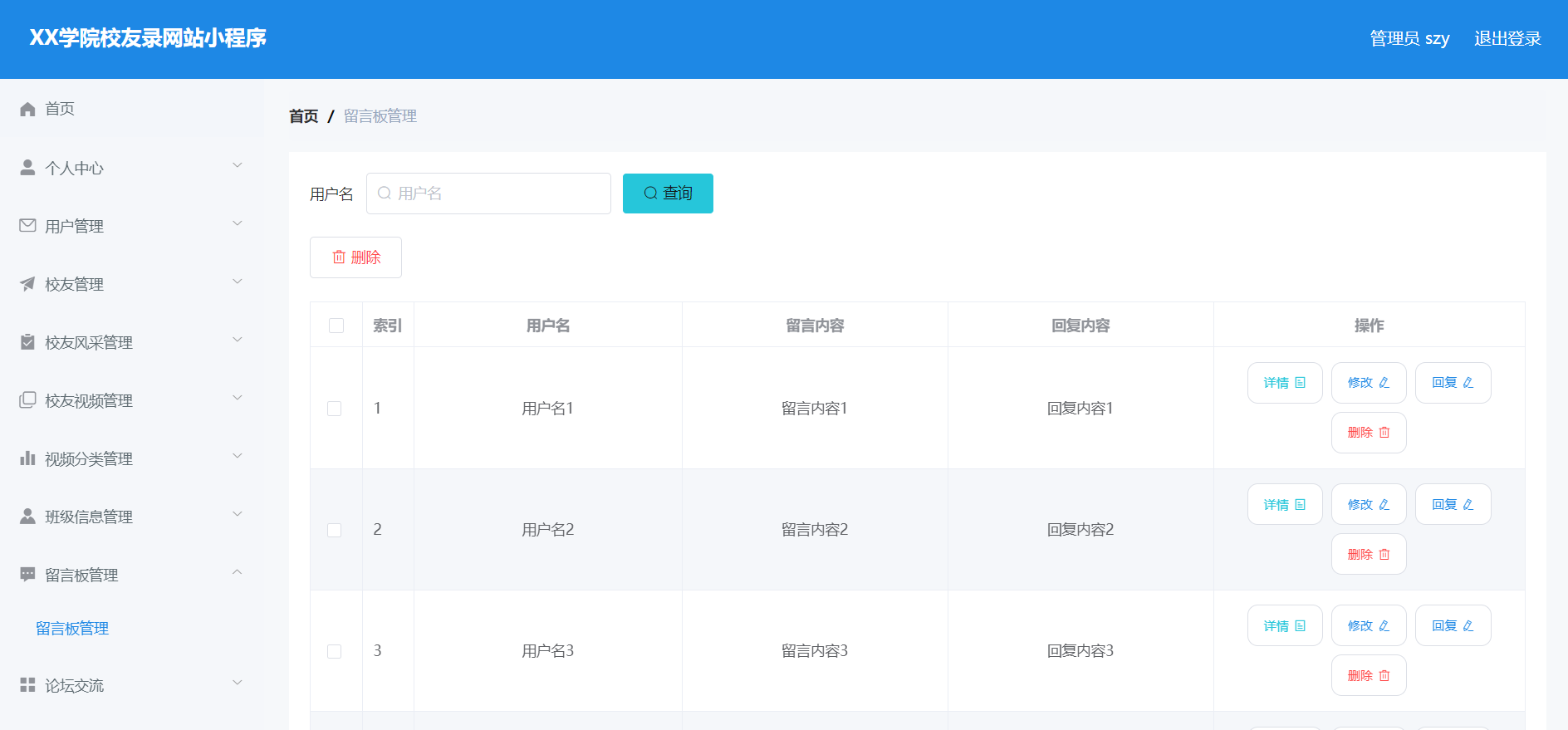The image size is (1568, 730).
Task: Open the 首页 sidebar menu item
Action: pos(132,109)
